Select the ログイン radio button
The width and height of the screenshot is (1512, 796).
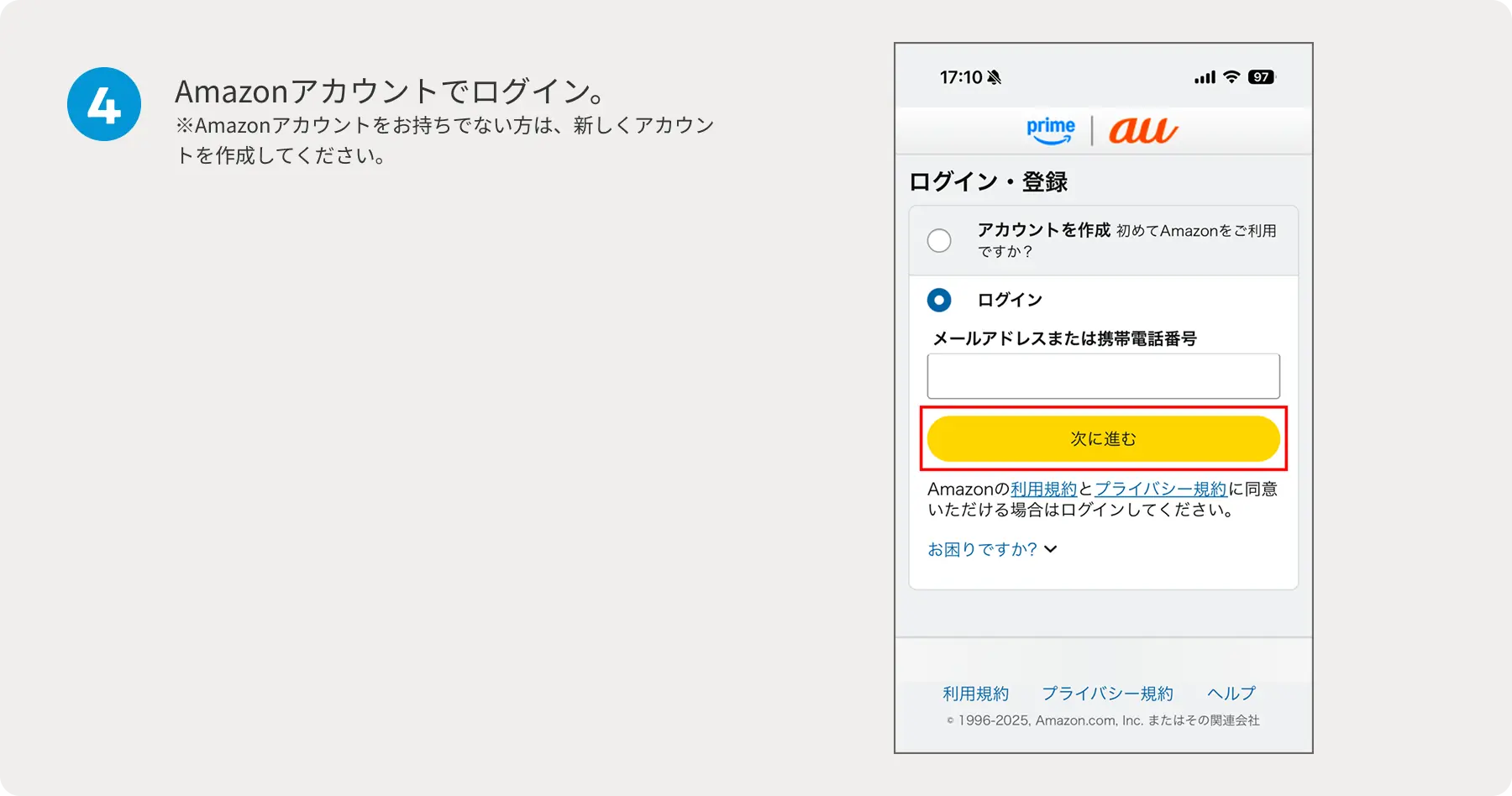click(939, 300)
